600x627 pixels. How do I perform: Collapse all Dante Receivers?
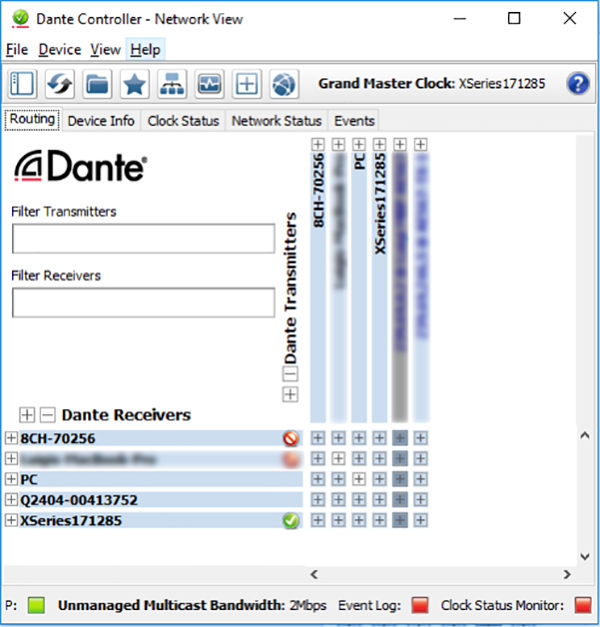[48, 415]
